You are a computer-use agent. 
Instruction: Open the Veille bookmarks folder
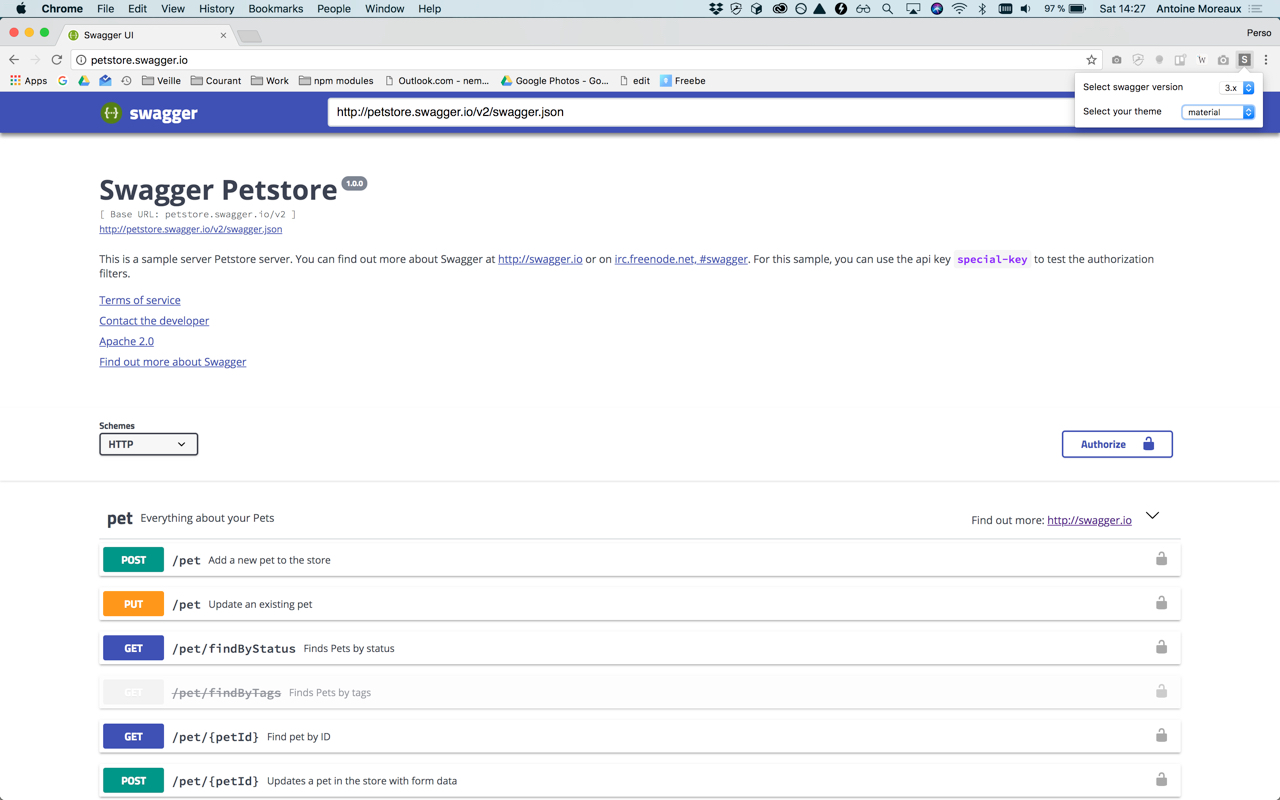[161, 81]
